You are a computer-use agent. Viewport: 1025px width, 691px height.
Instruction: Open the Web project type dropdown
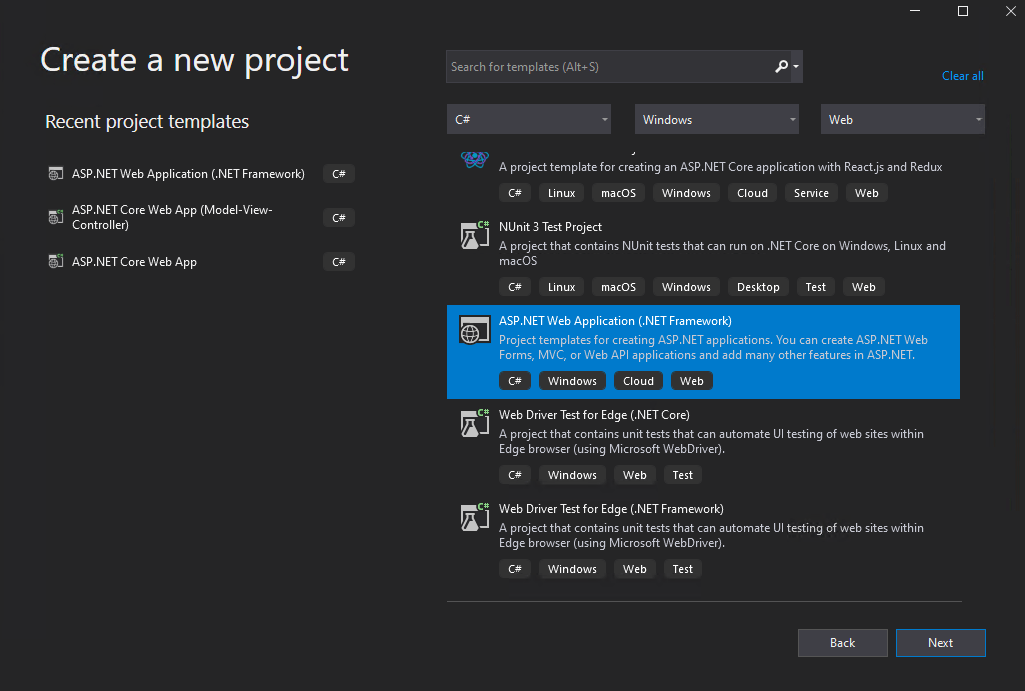[901, 119]
